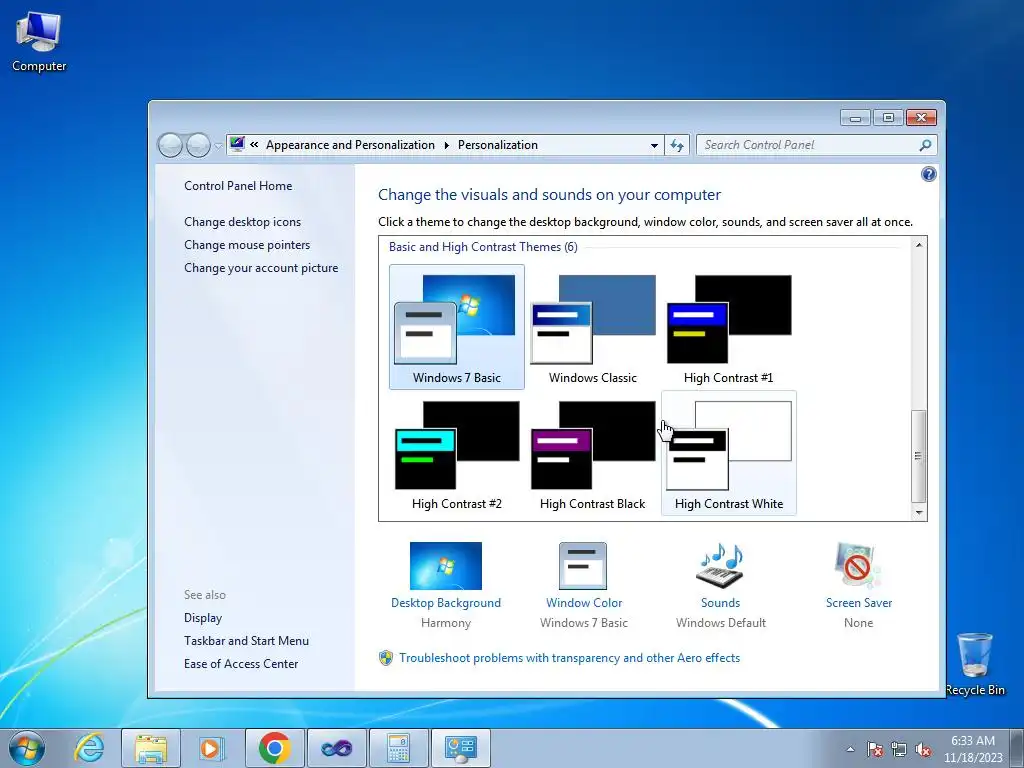
Task: Click the Desktop Background text link
Action: pos(446,603)
